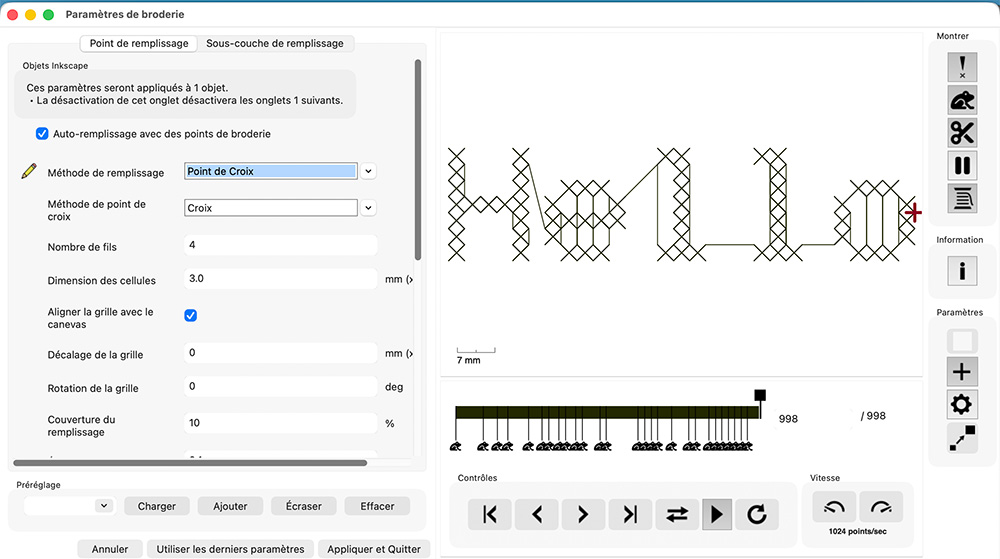Step forward one stitch
This screenshot has height=559, width=1000.
[x=583, y=514]
